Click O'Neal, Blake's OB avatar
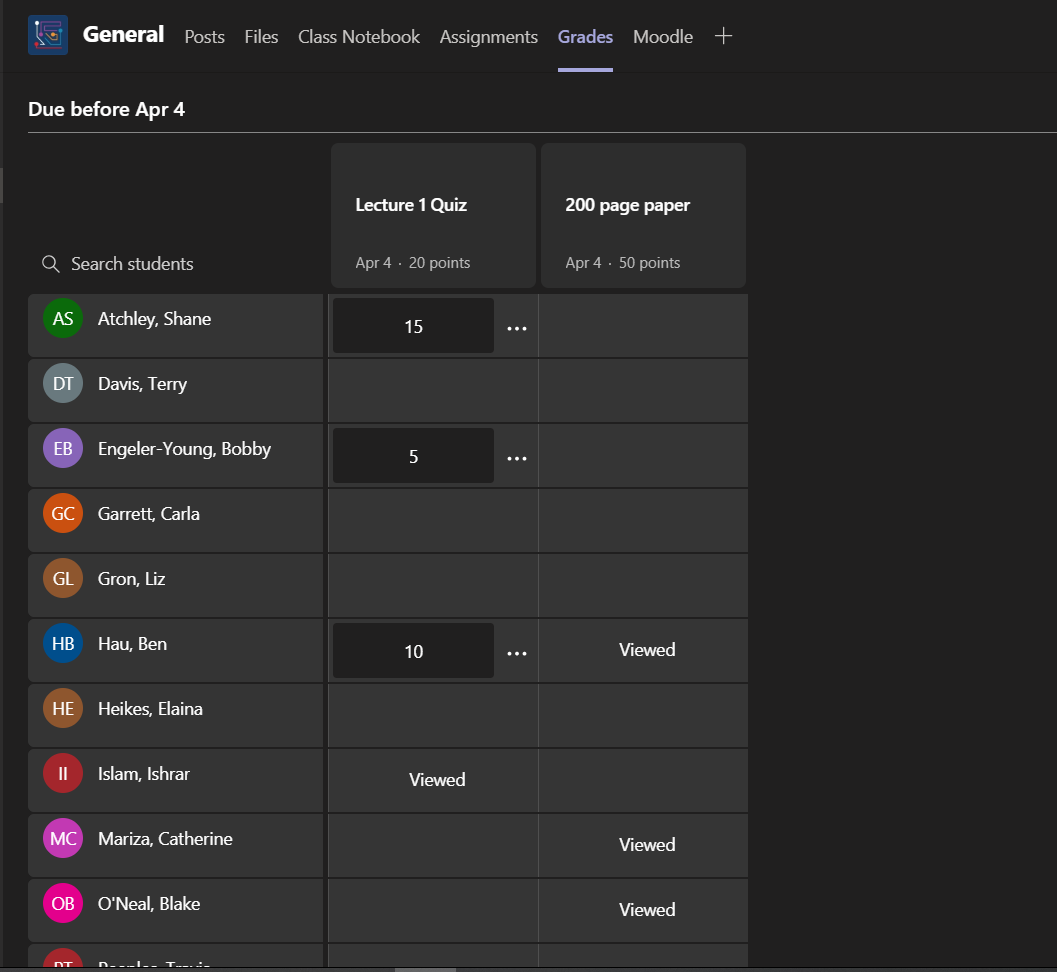The width and height of the screenshot is (1057, 972). coord(63,903)
